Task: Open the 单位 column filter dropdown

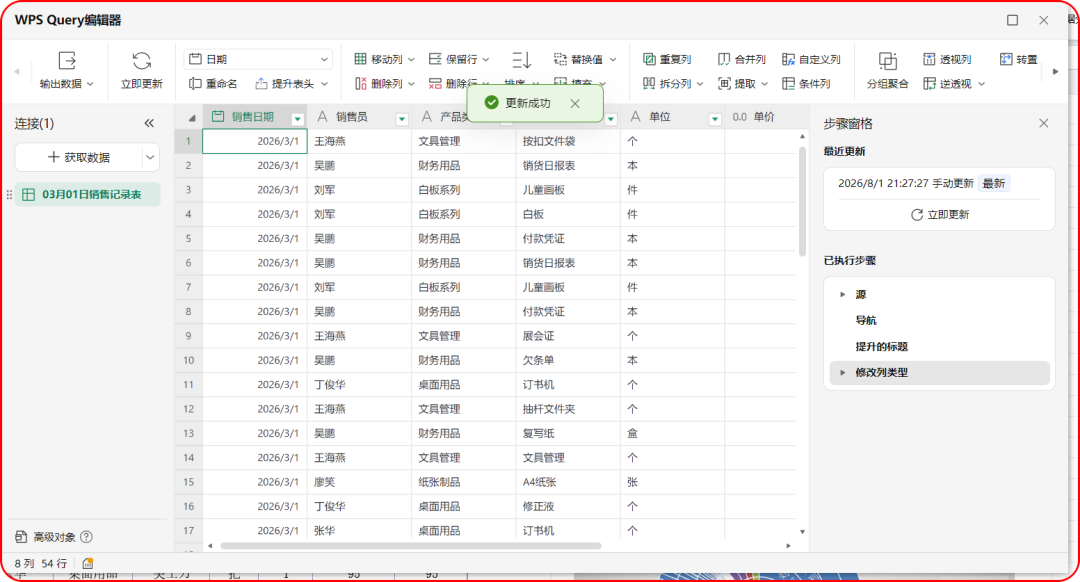Action: pyautogui.click(x=715, y=119)
